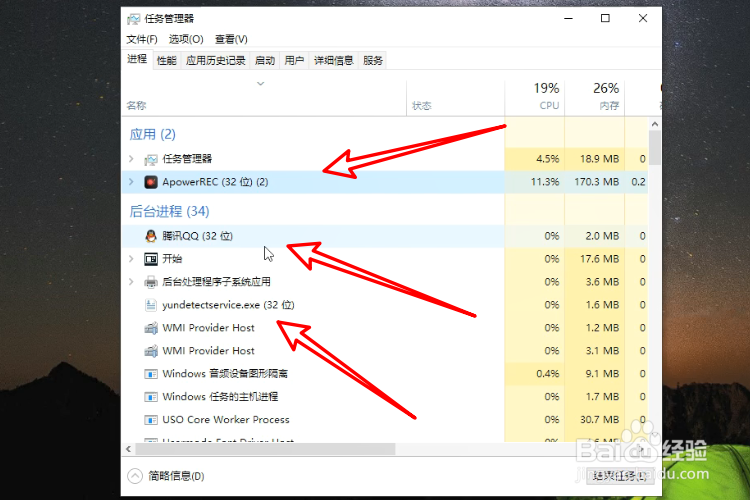Click the 简略信息(D) link

[176, 476]
